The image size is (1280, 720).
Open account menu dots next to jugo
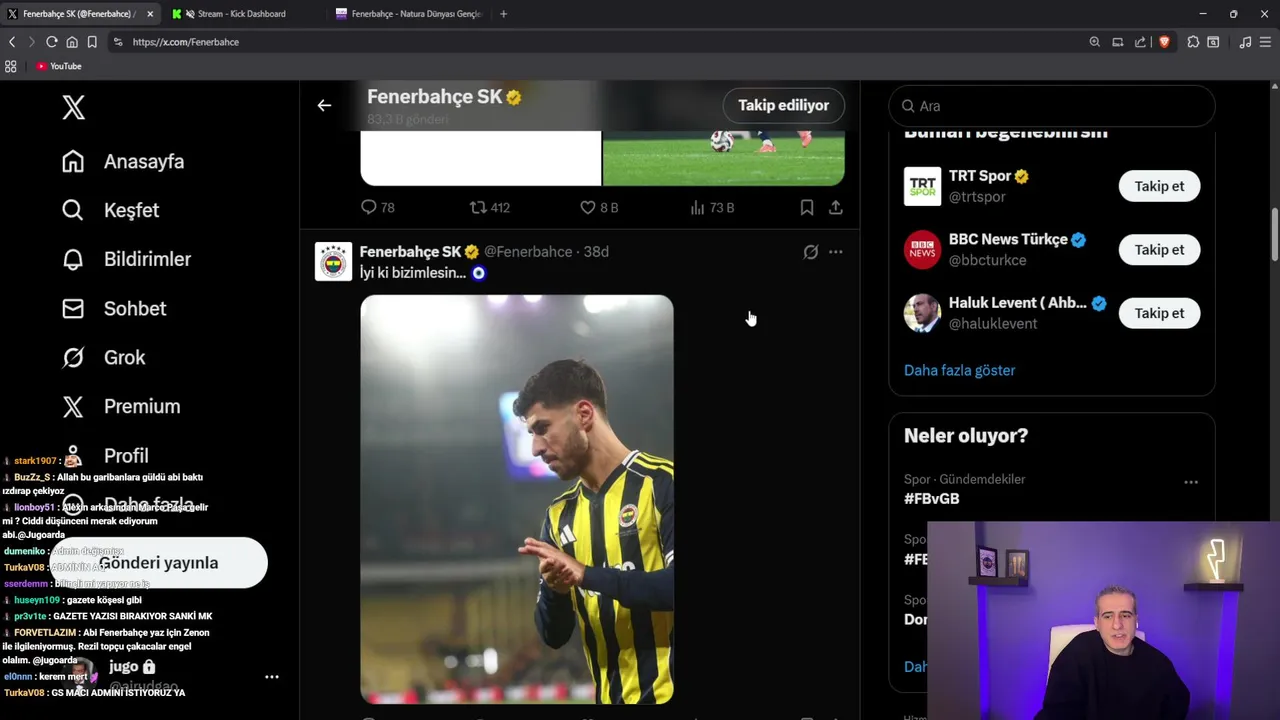point(271,677)
